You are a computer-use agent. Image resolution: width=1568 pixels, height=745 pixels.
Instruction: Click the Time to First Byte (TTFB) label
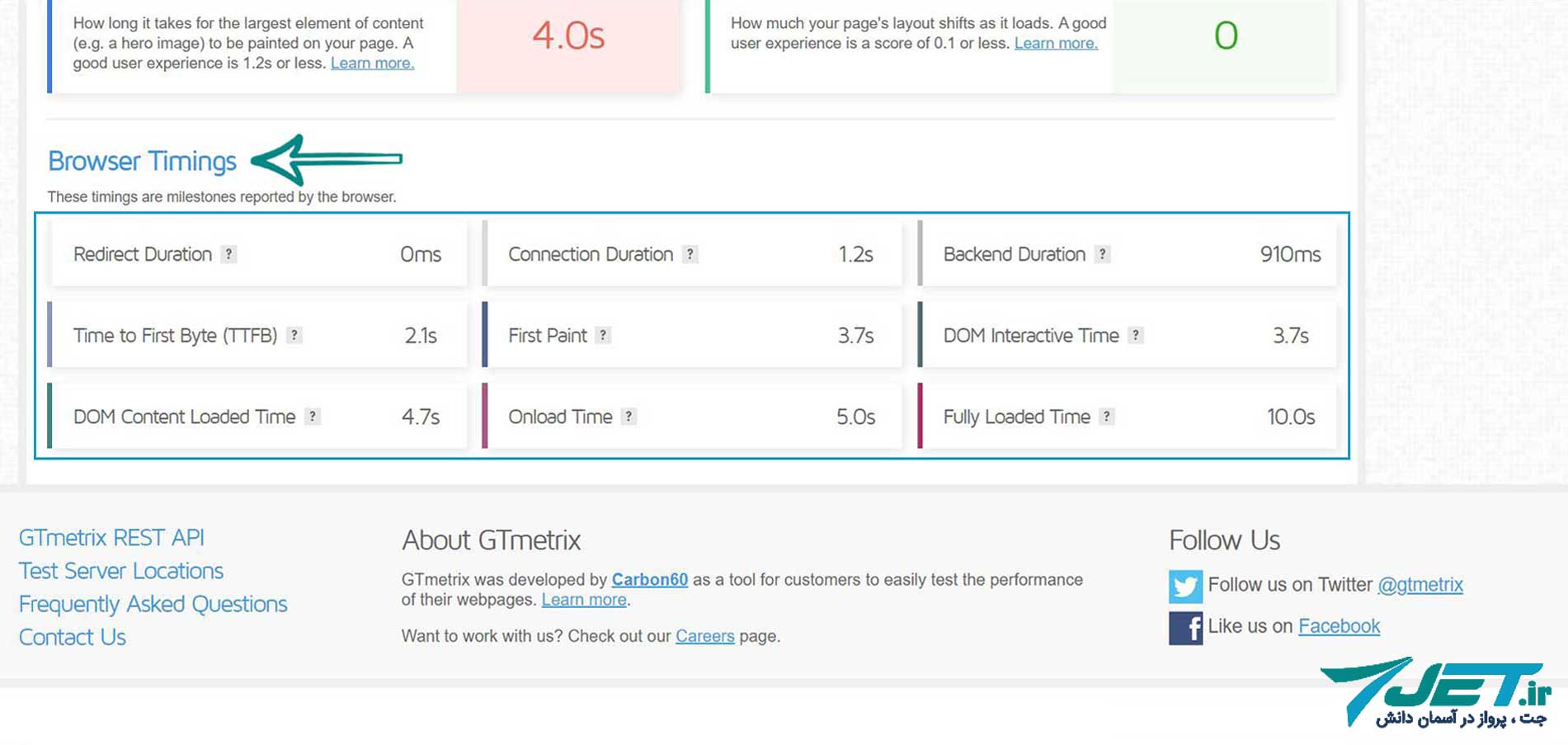176,335
